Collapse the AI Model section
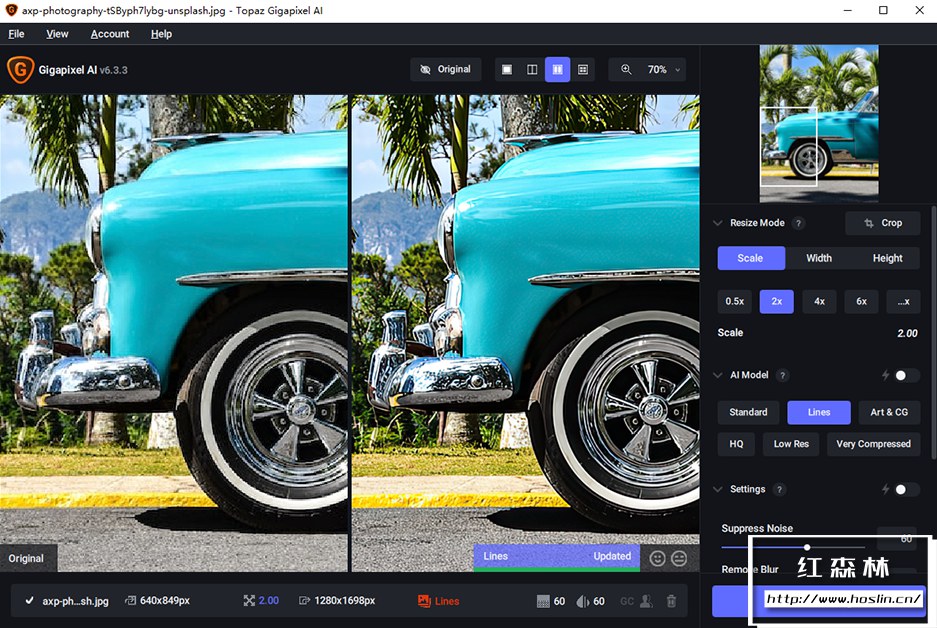The image size is (937, 628). (x=717, y=375)
